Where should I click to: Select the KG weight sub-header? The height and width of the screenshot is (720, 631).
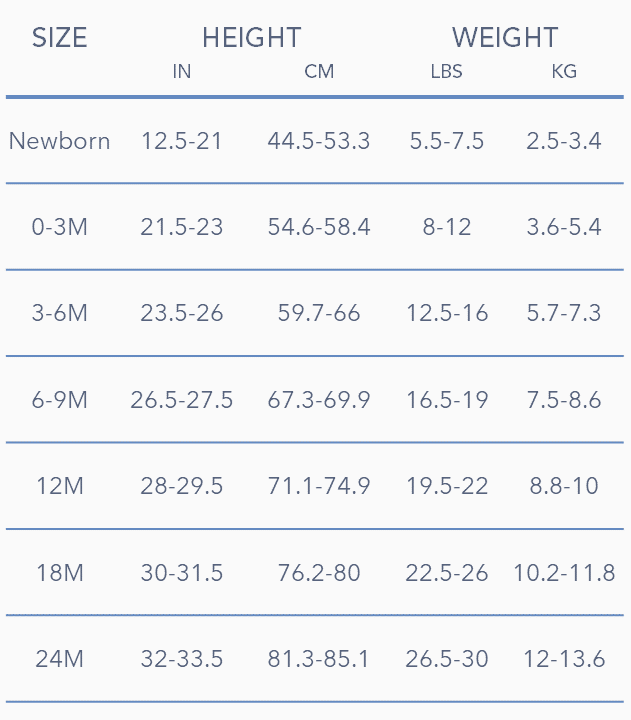point(564,72)
